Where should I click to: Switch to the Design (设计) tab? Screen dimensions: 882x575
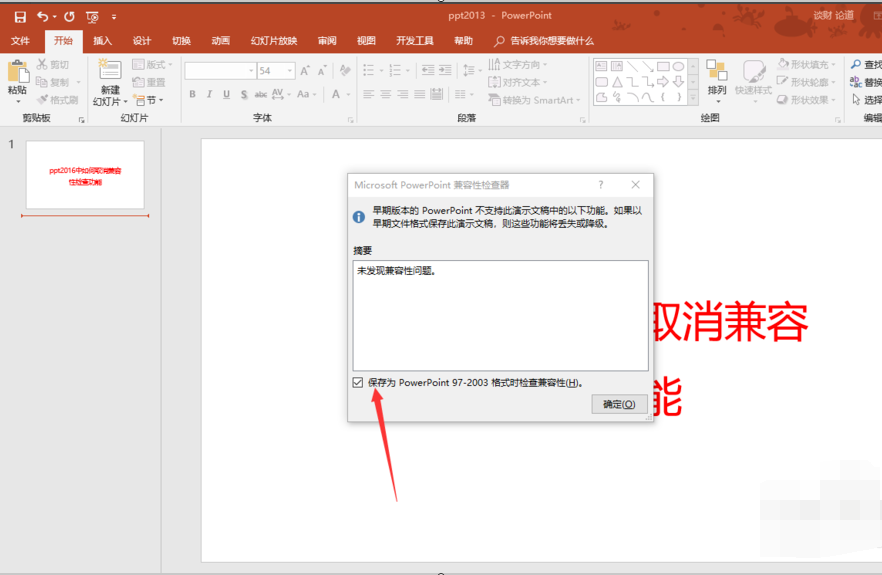point(142,41)
